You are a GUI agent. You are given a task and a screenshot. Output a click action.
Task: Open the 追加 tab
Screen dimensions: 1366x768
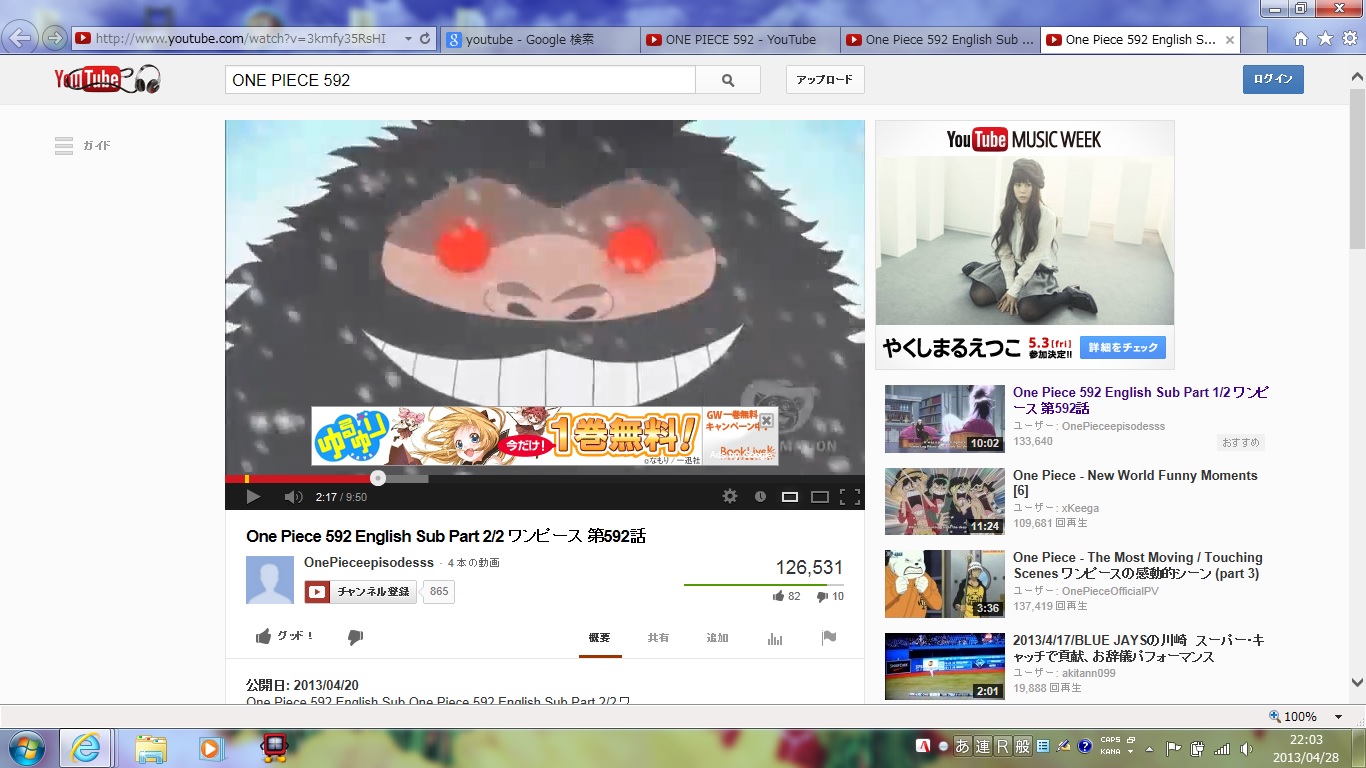pos(718,638)
